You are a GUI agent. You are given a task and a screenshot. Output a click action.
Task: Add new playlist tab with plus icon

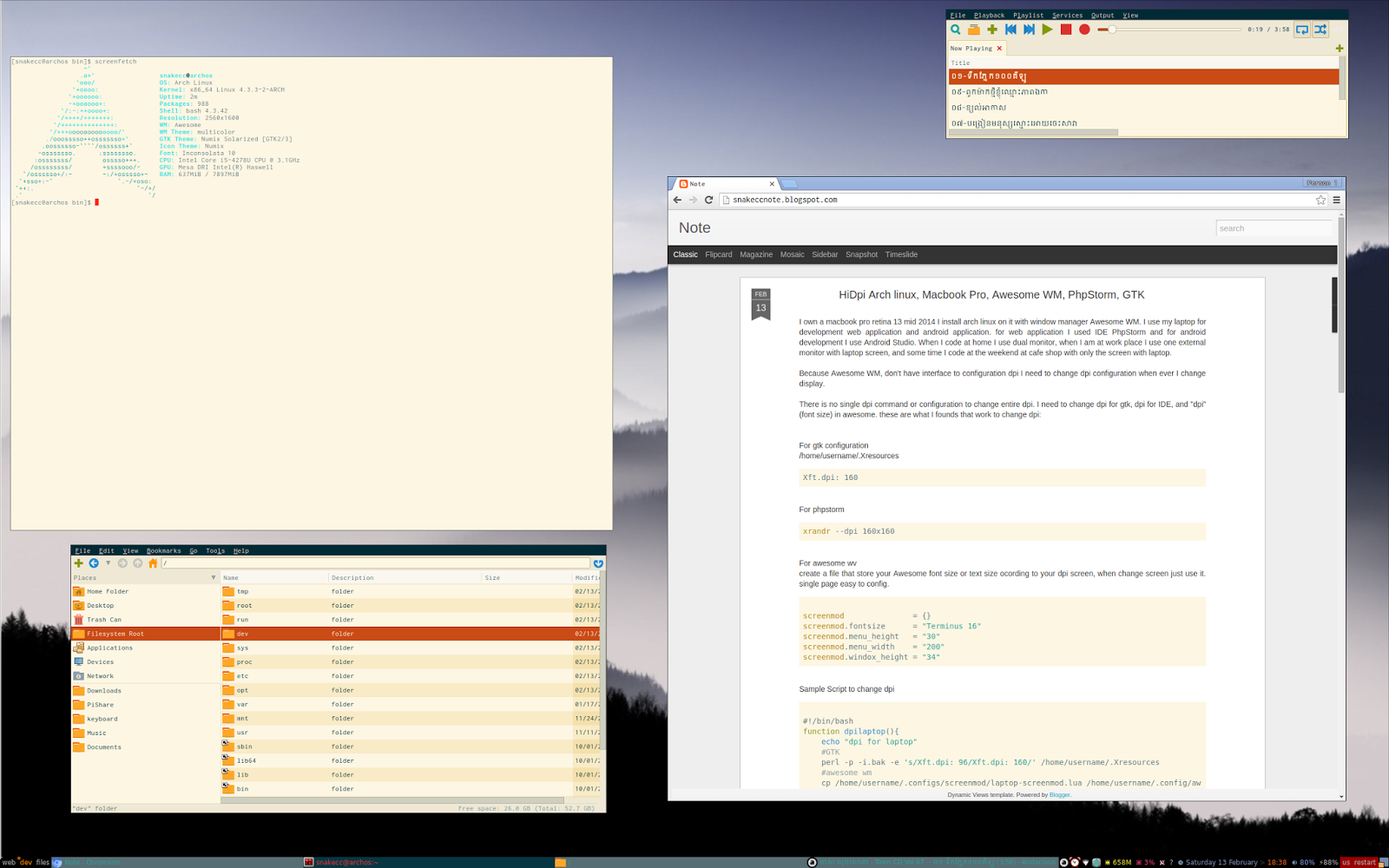pos(1339,49)
